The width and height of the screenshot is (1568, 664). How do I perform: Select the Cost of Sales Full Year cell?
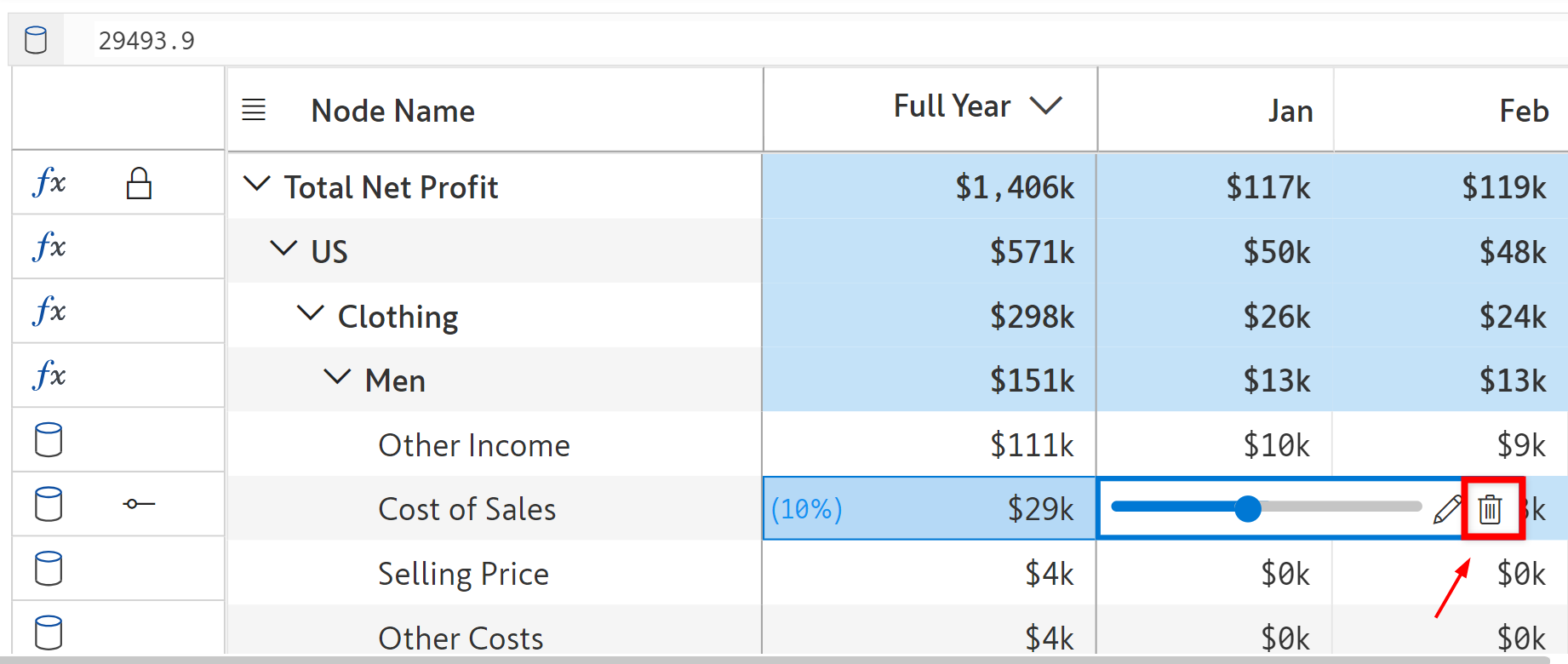[929, 509]
